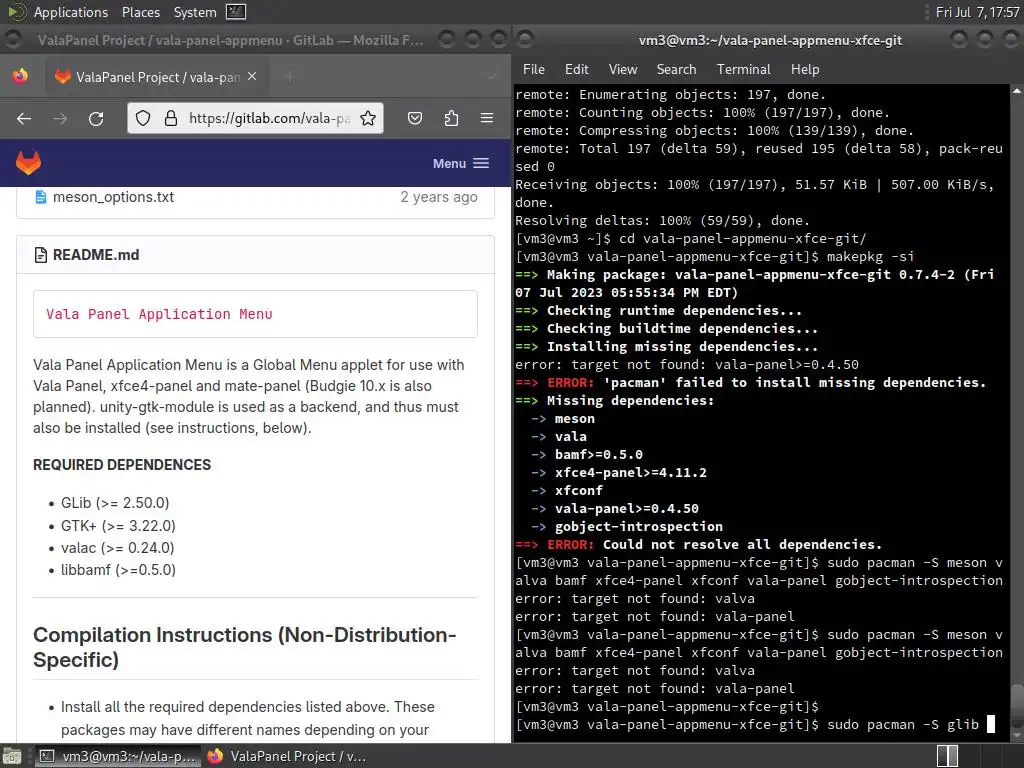1024x768 pixels.
Task: Reload the GitLab page
Action: pos(96,118)
